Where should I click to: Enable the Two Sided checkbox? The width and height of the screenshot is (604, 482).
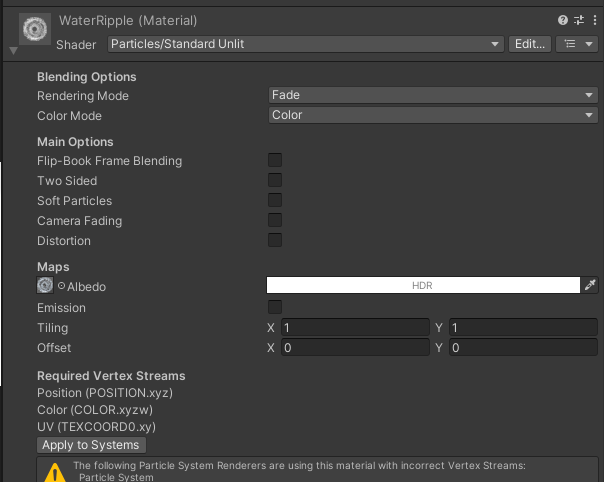point(275,180)
